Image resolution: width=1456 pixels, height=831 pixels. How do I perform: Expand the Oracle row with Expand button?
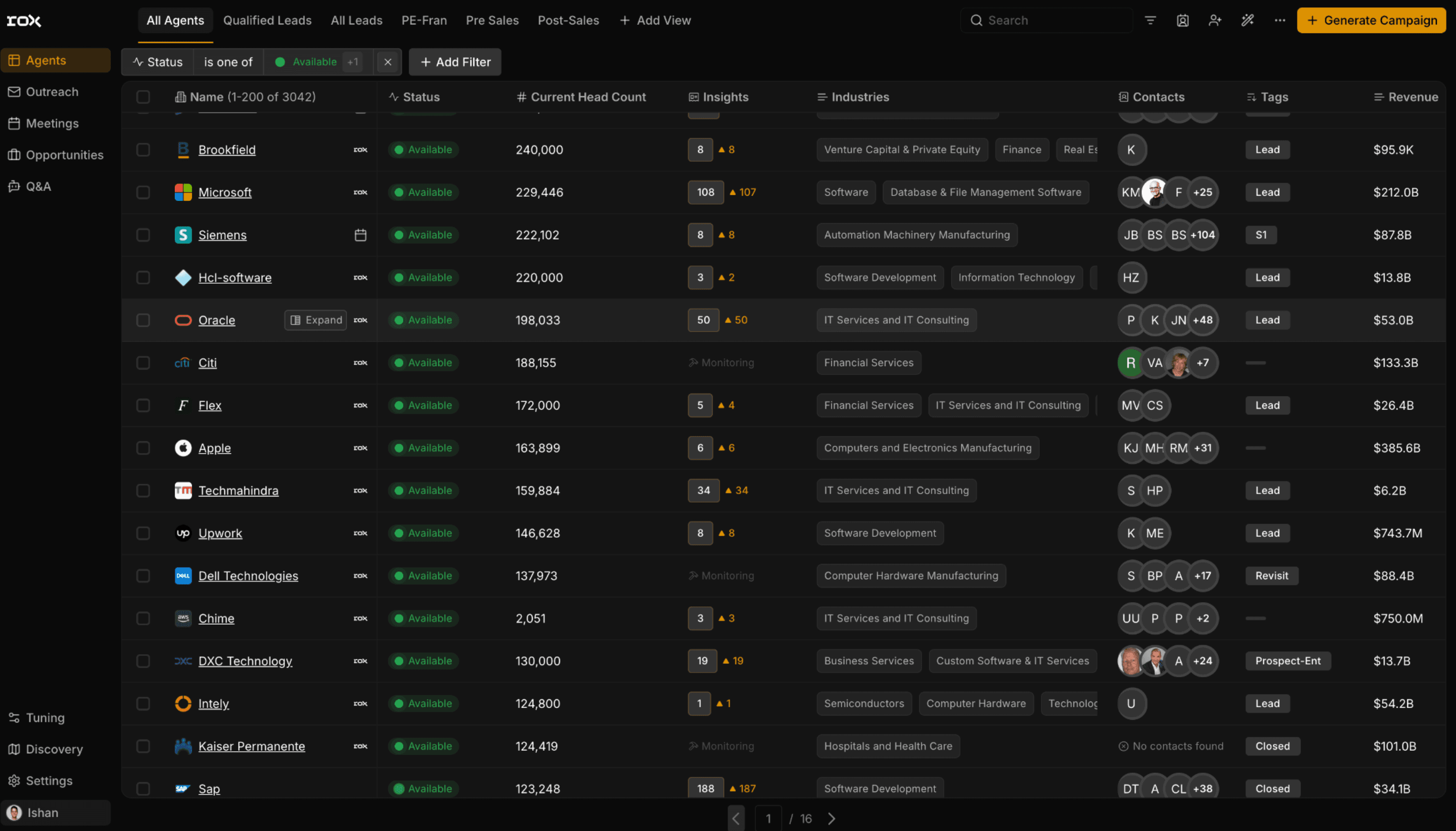[316, 320]
